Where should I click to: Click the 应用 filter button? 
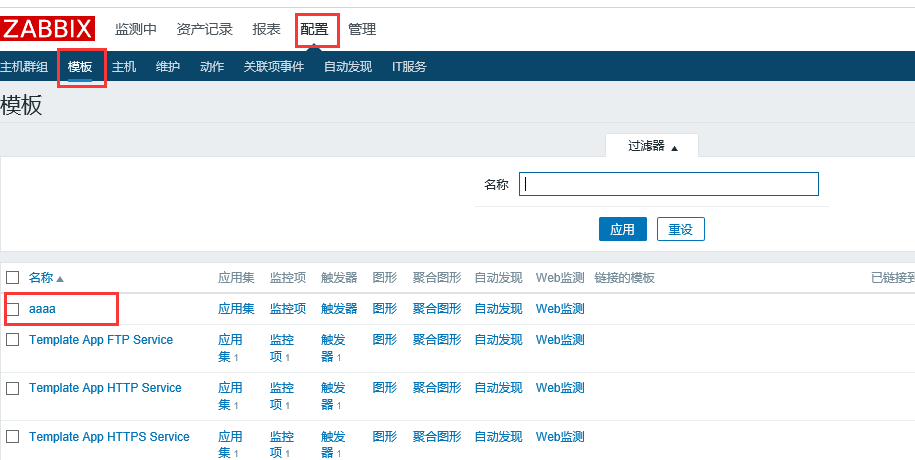click(623, 229)
